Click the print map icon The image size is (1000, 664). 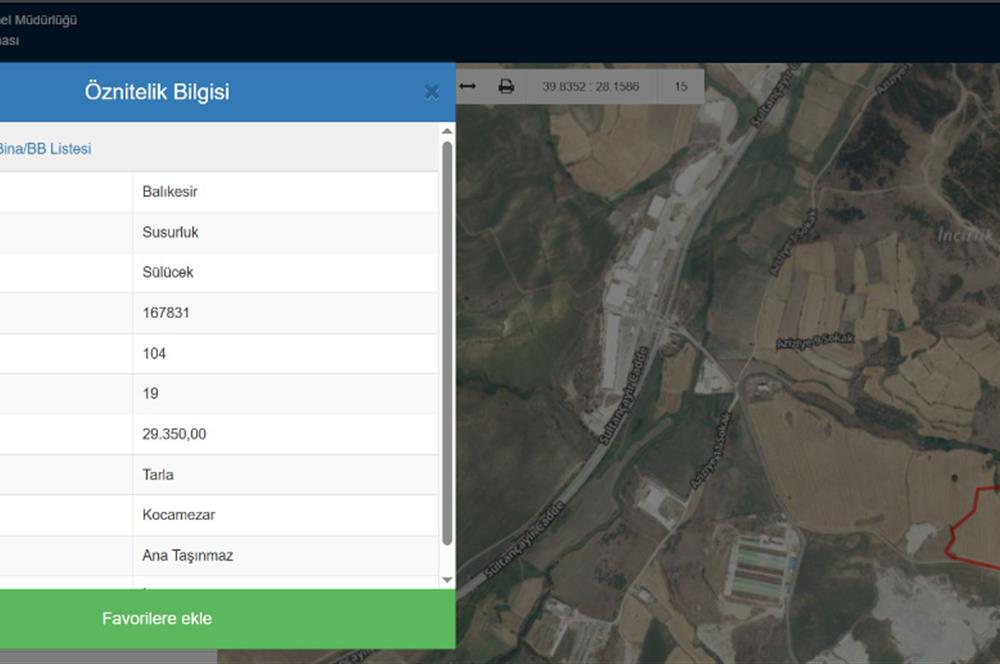506,87
